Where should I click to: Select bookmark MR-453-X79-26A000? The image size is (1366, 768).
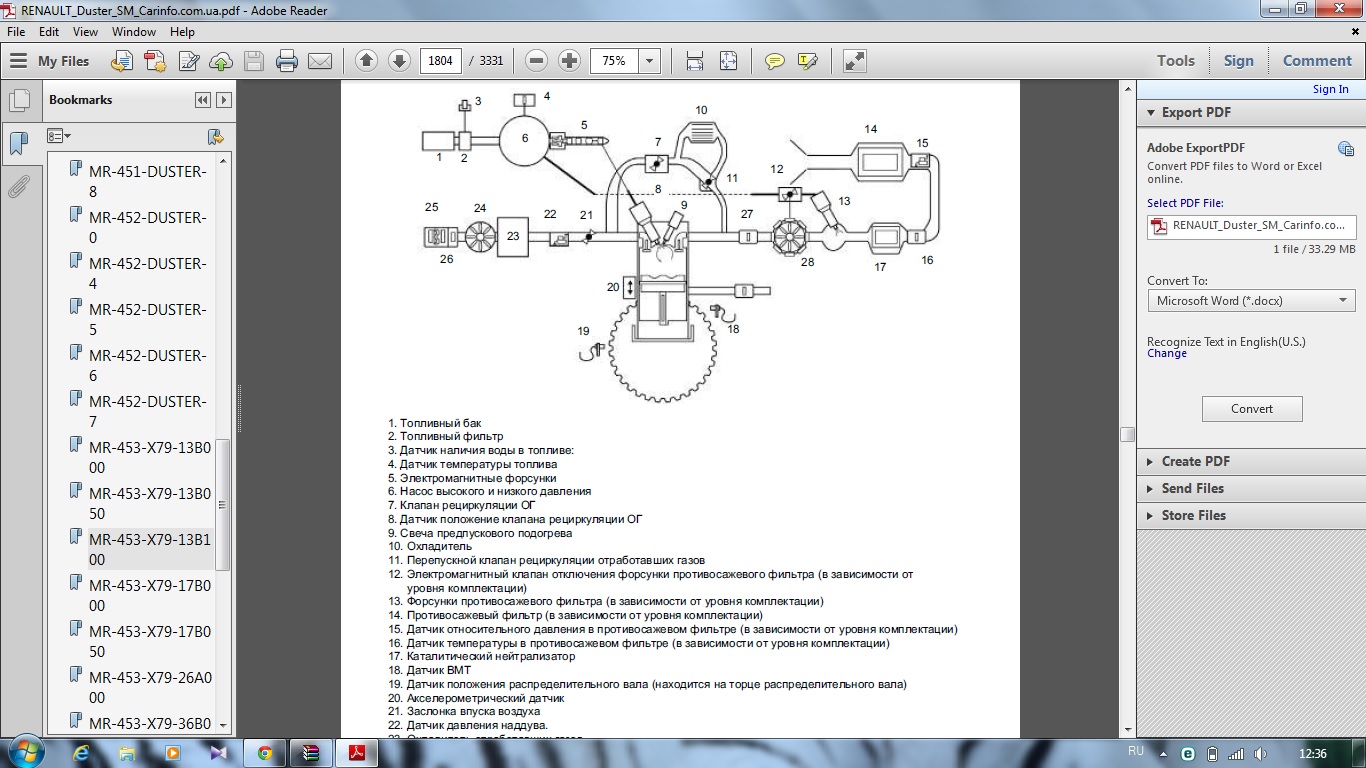tap(150, 687)
